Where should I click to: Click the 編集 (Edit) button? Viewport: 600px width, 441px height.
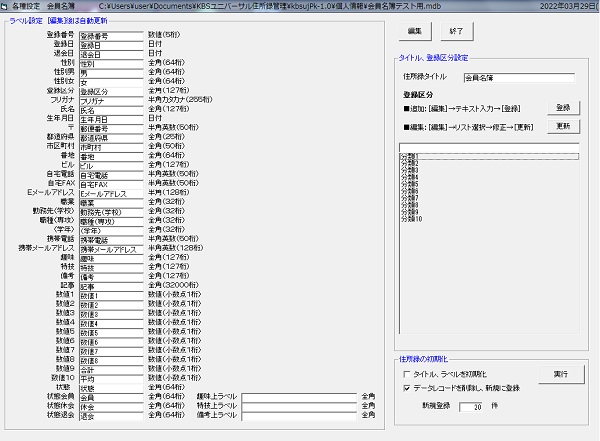click(x=415, y=32)
